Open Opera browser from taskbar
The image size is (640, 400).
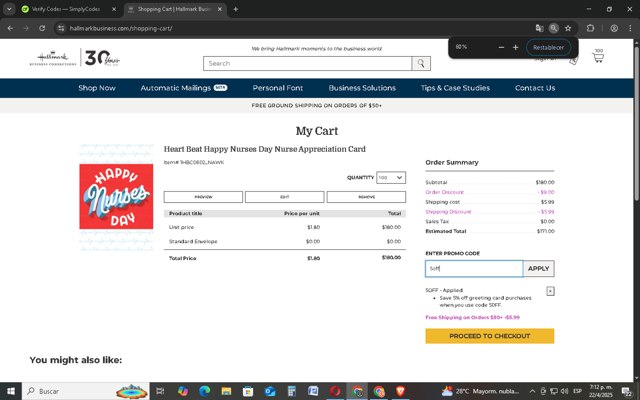click(335, 391)
